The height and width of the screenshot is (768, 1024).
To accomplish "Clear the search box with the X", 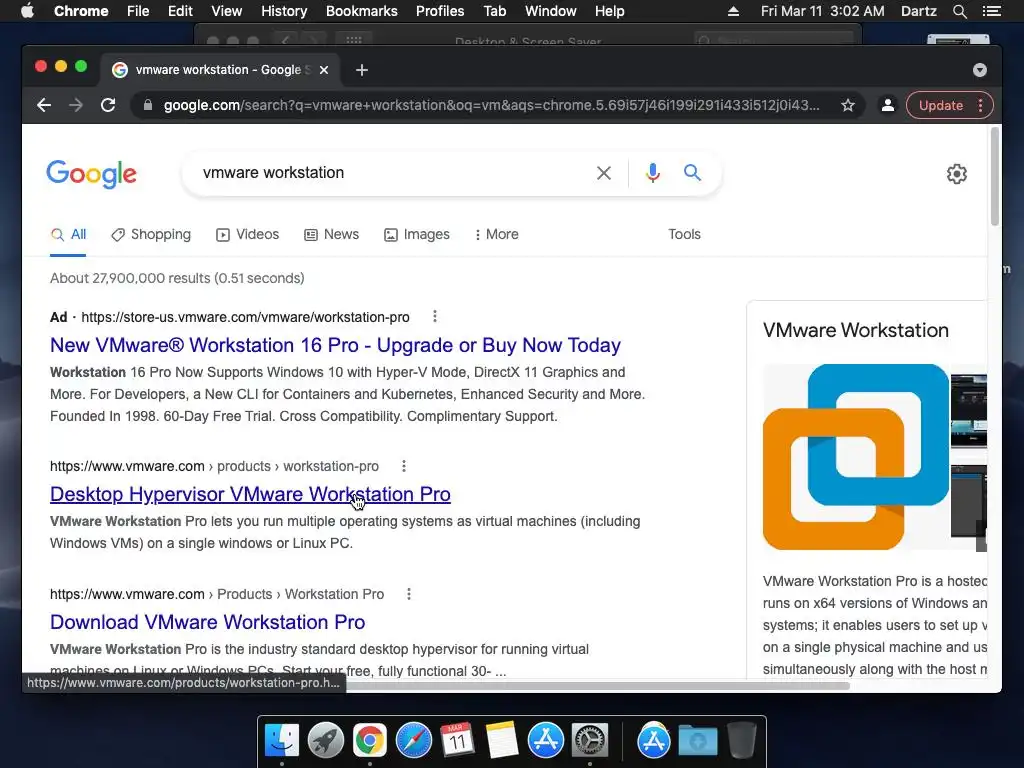I will (604, 173).
